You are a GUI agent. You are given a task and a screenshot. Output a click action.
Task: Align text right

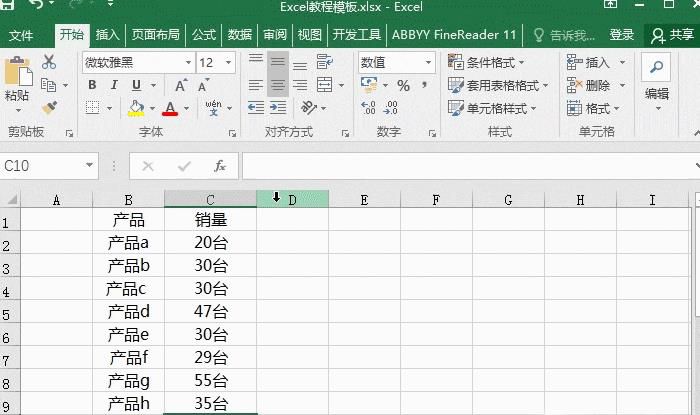point(300,85)
